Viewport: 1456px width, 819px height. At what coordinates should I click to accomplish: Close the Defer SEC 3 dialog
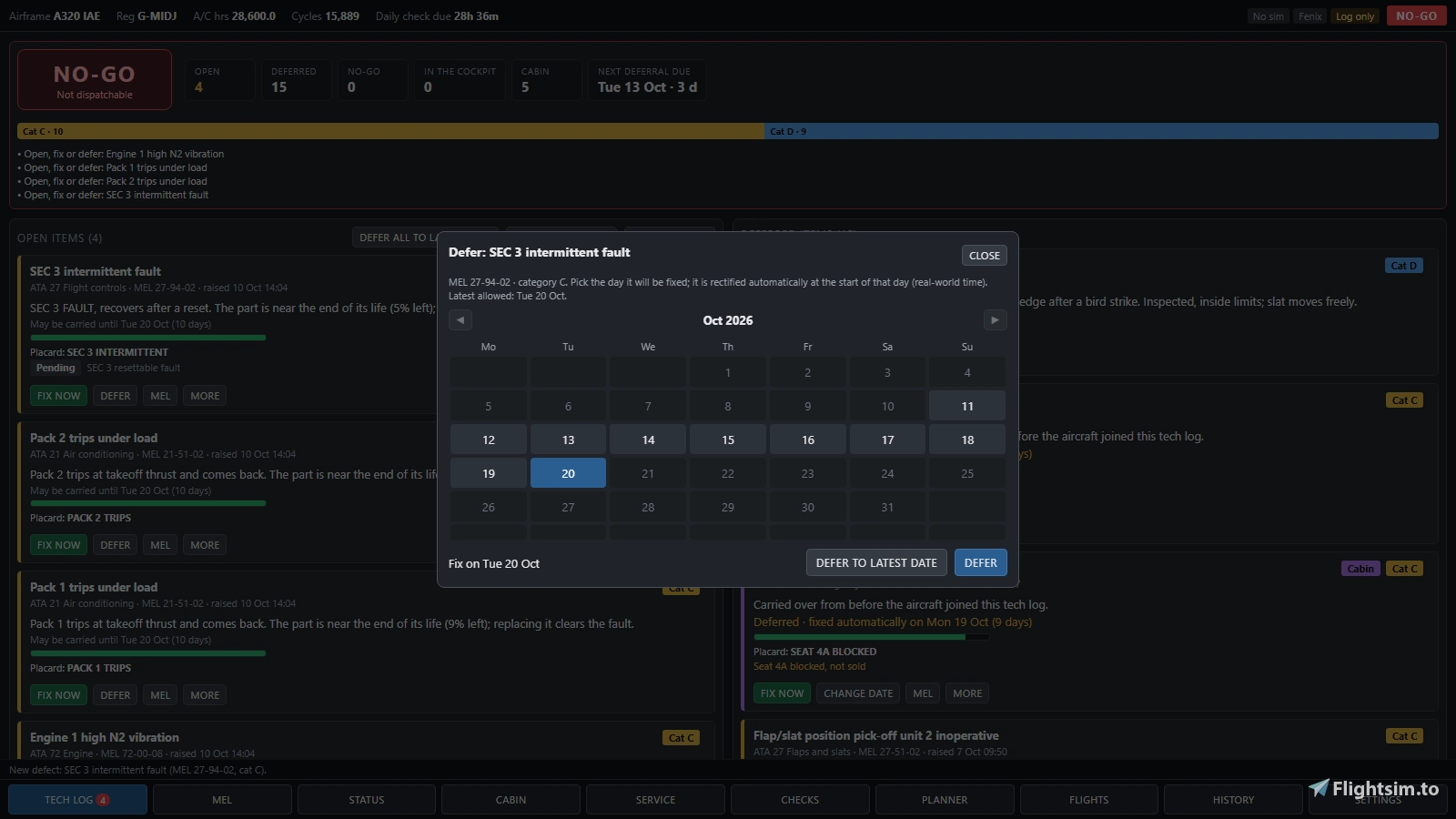tap(984, 256)
